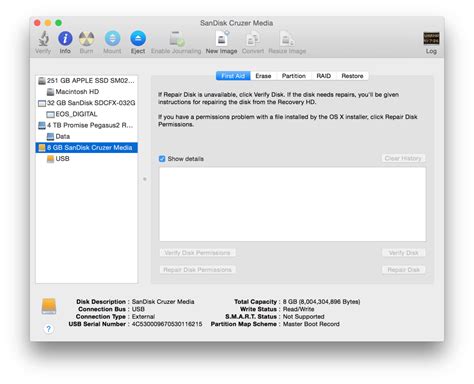The height and width of the screenshot is (384, 474).
Task: Open the Log viewer icon
Action: coord(431,39)
